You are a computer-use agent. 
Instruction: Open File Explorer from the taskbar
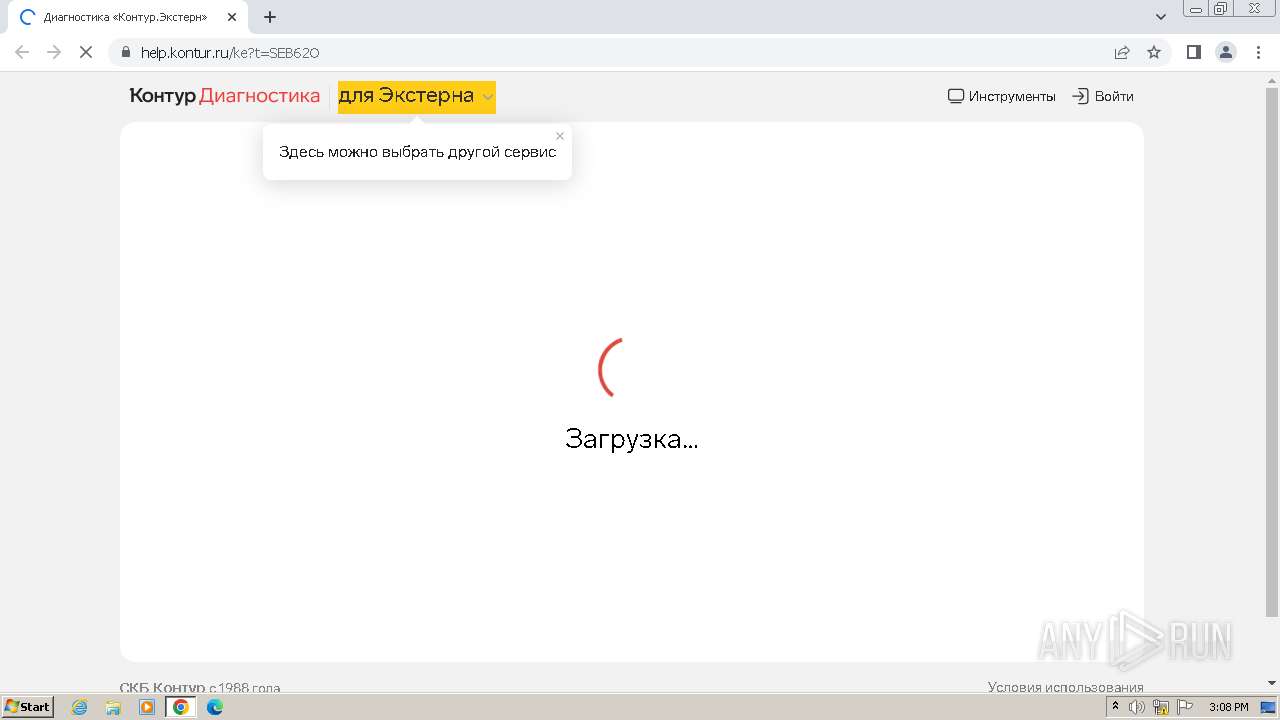113,707
